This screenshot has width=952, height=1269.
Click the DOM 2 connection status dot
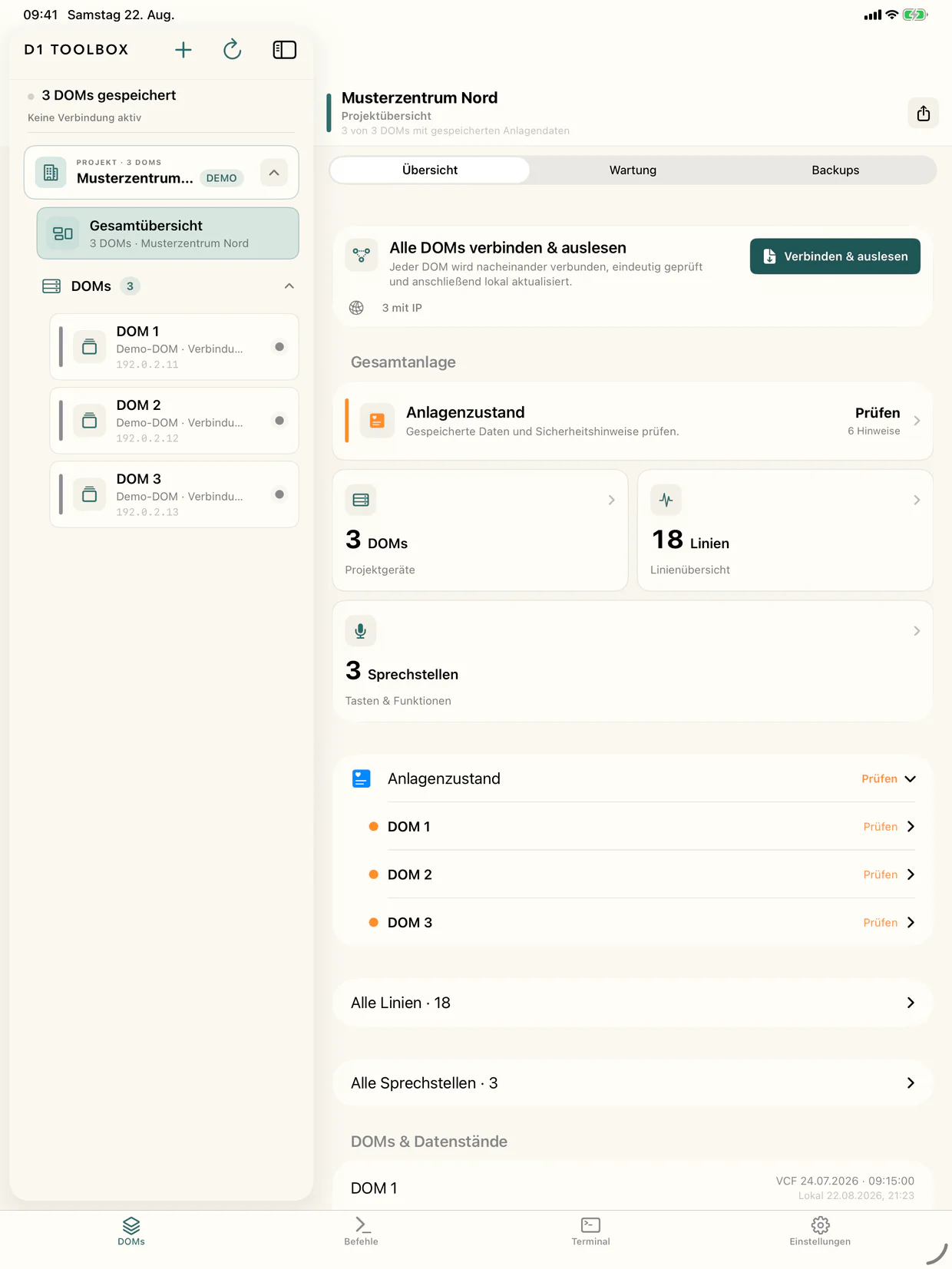tap(279, 421)
